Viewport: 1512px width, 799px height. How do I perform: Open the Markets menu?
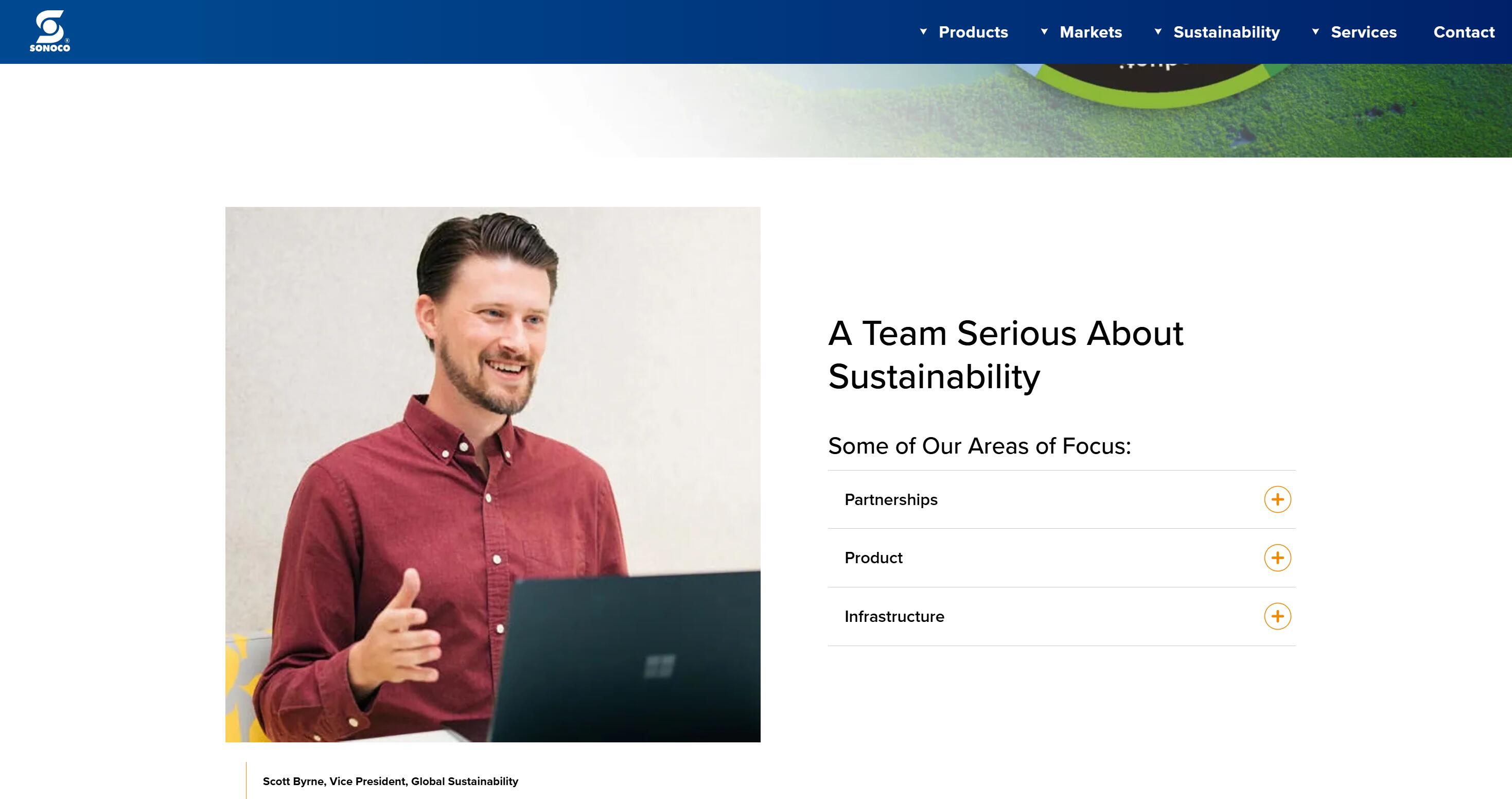[1090, 32]
